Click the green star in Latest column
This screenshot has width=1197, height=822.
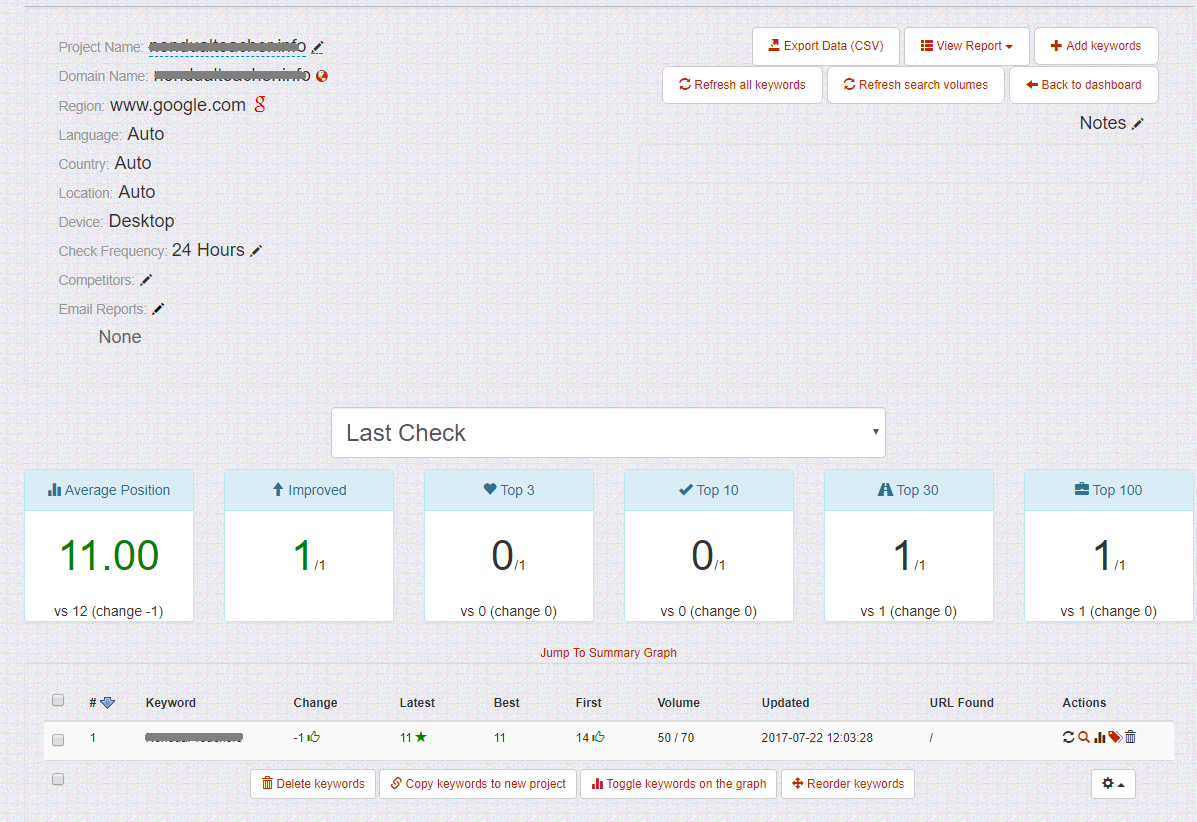421,737
